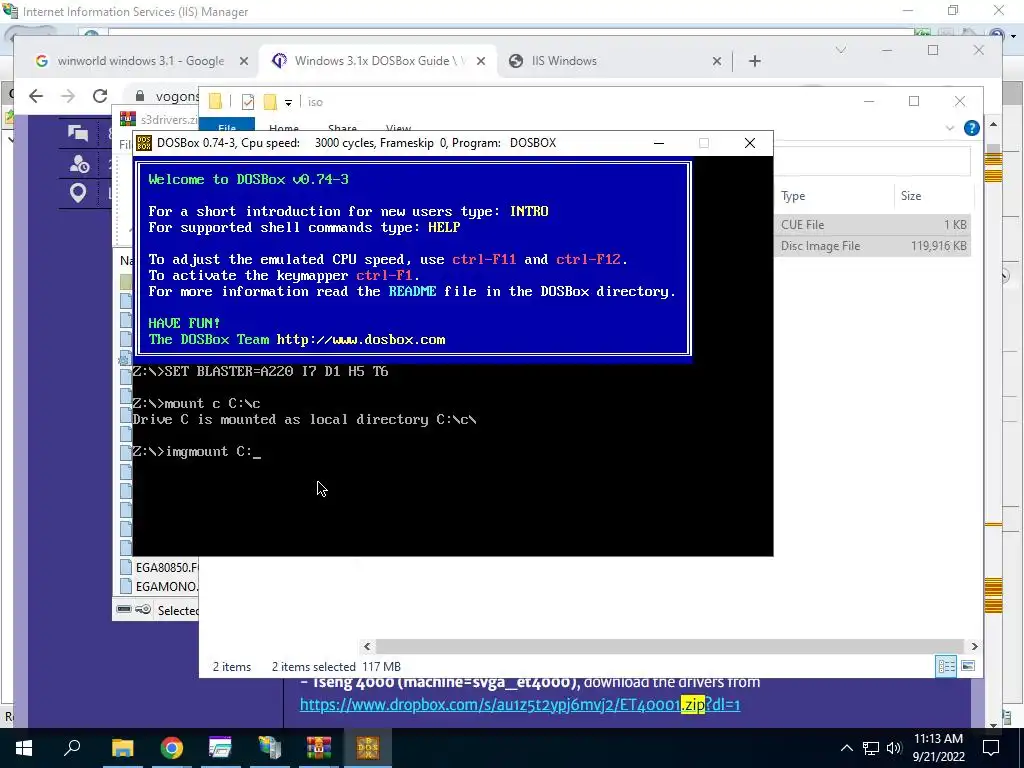Close the DOSBox Guide tab

(x=481, y=61)
